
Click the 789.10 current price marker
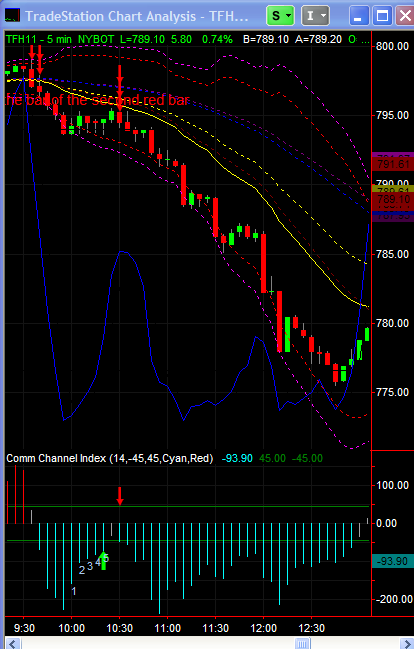click(393, 199)
